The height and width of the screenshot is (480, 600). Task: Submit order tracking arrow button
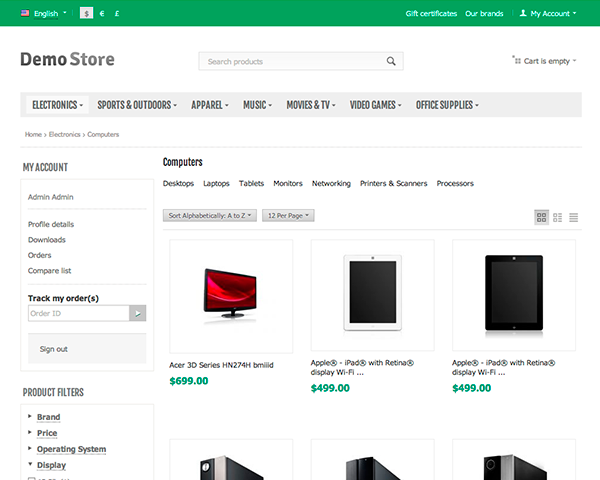[x=138, y=313]
